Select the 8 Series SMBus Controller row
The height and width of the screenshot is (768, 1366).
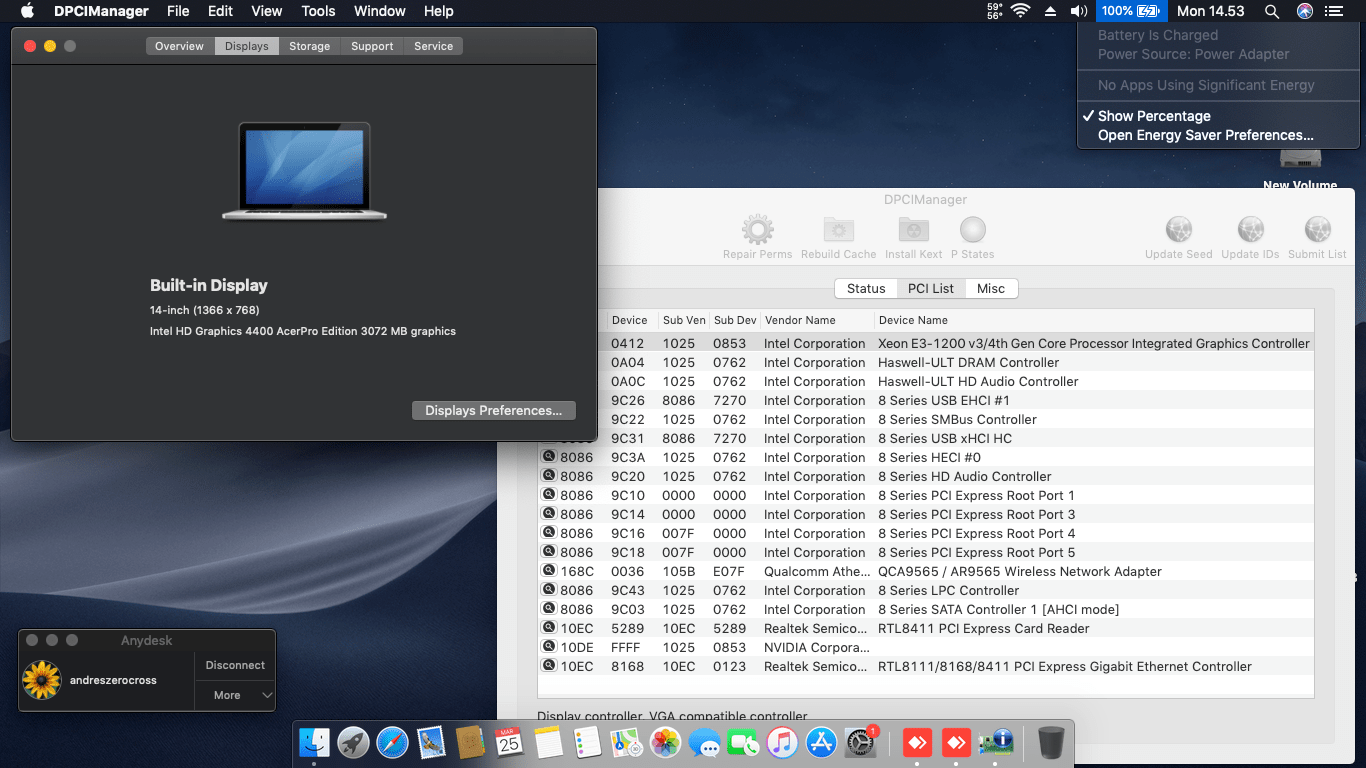(925, 419)
